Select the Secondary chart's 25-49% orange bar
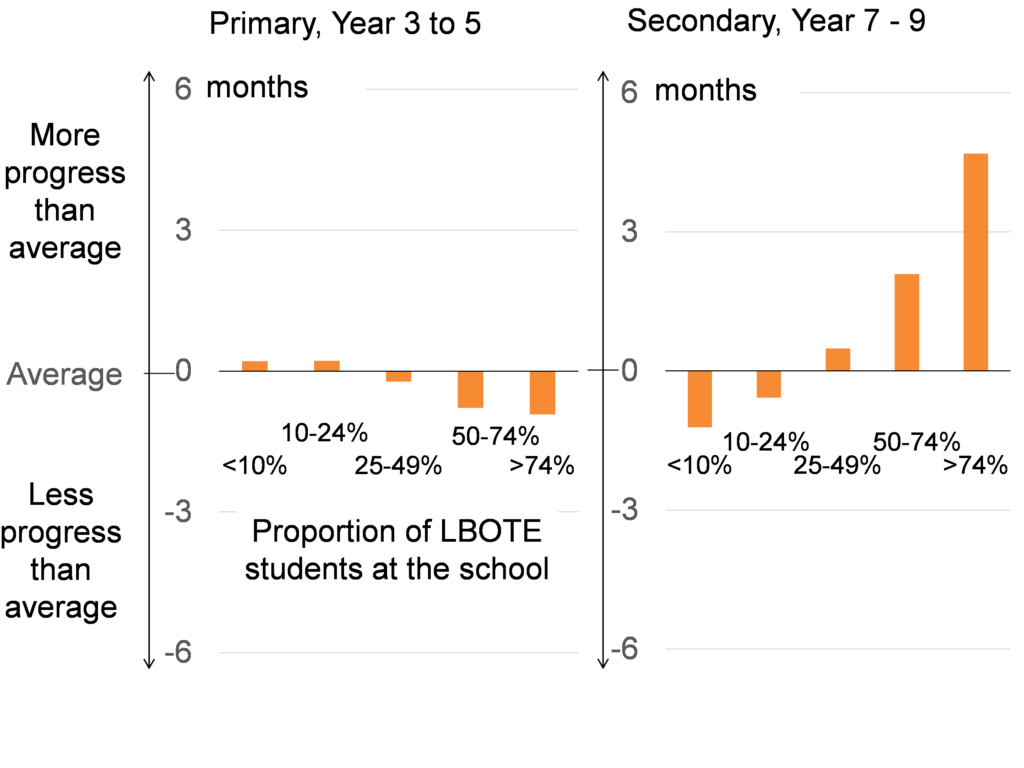 [837, 359]
